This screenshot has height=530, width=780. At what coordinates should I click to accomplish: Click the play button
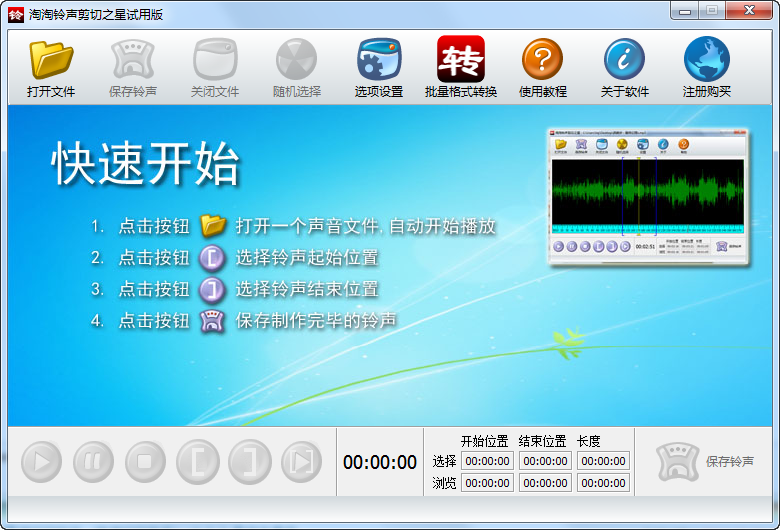(x=42, y=462)
